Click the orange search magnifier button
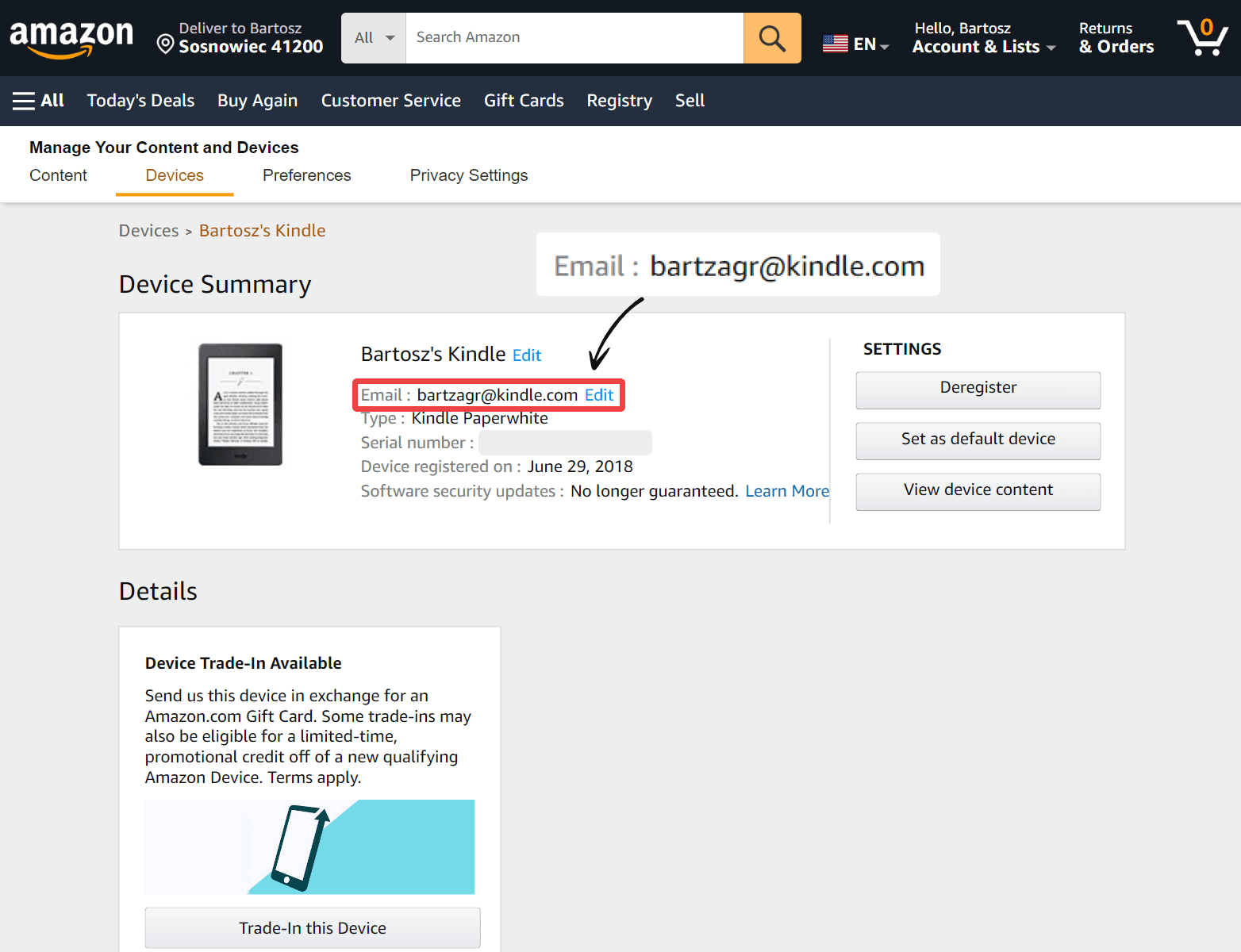Screen dimensions: 1241x952 (x=771, y=38)
